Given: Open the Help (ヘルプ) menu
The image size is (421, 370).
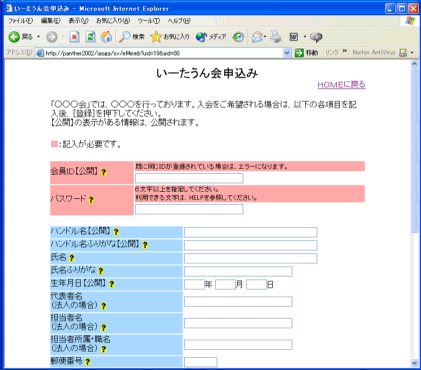Looking at the screenshot, I should pyautogui.click(x=179, y=21).
